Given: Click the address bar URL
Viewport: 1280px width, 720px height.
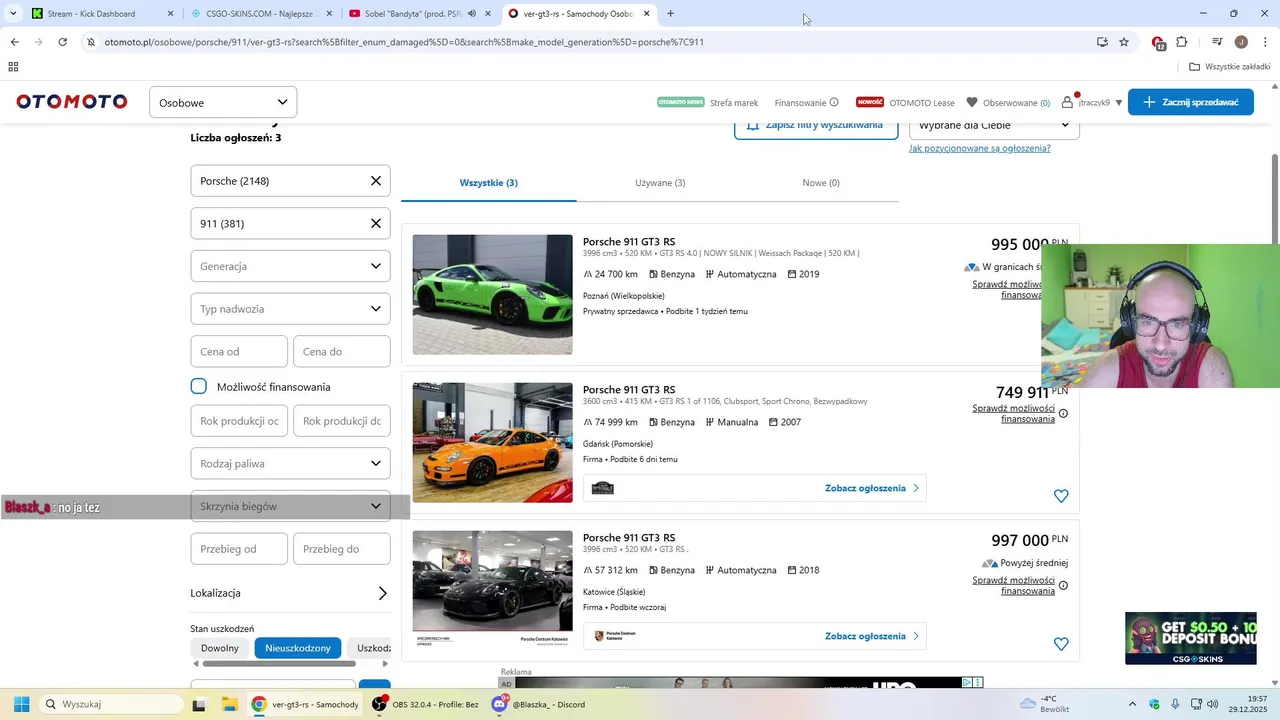Looking at the screenshot, I should pyautogui.click(x=404, y=42).
